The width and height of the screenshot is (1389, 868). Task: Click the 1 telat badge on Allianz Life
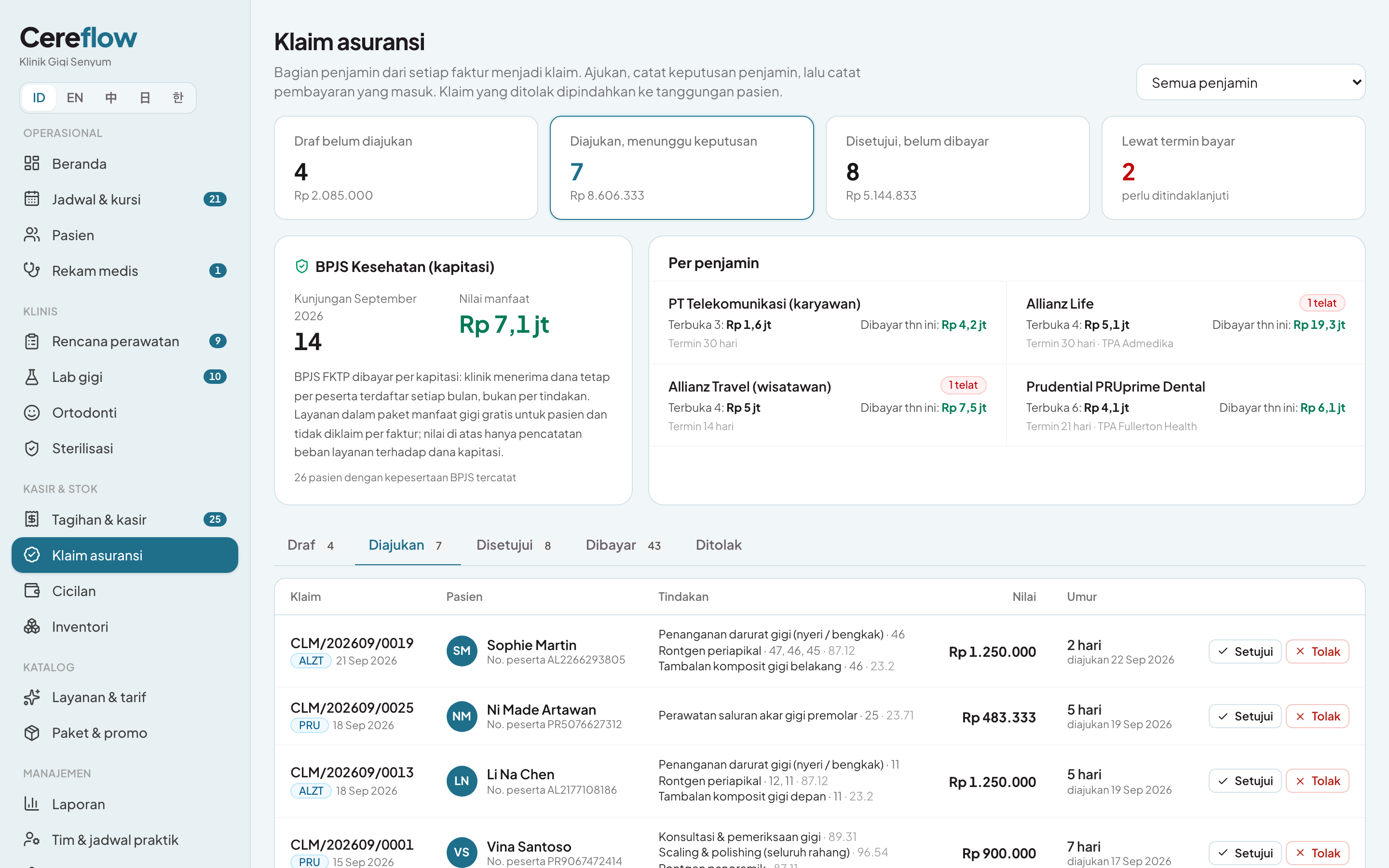[x=1322, y=303]
